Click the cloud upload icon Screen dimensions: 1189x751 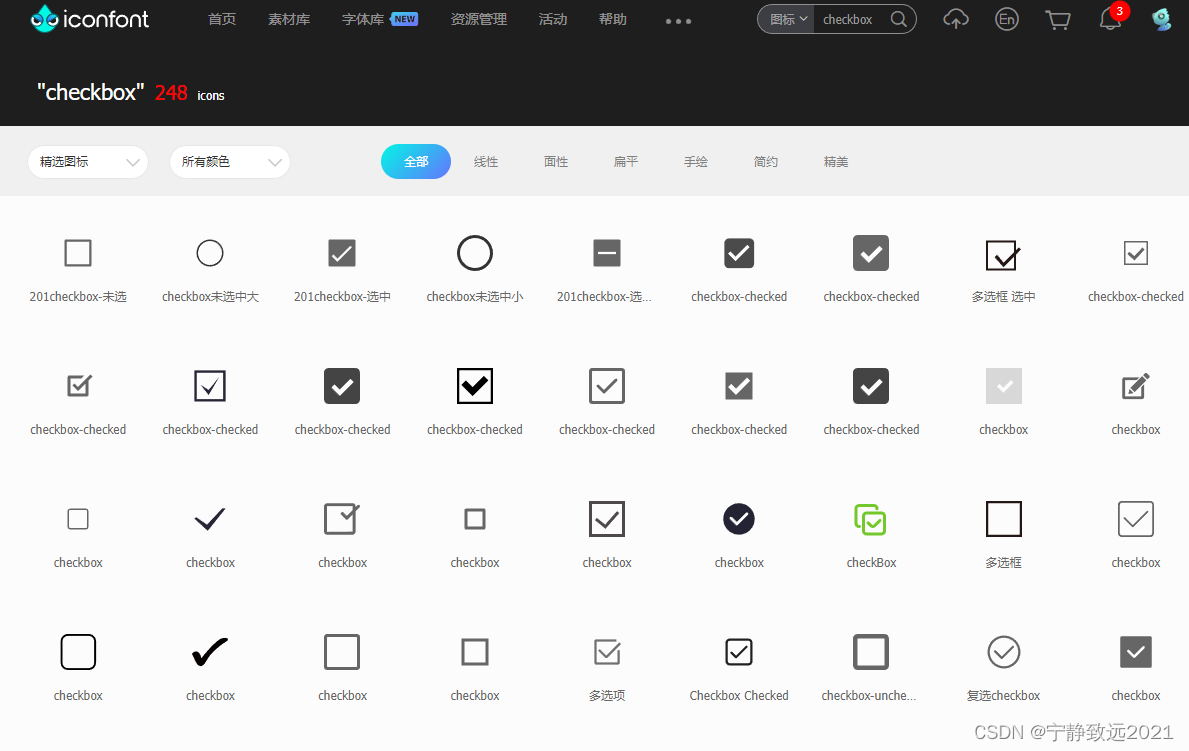coord(955,19)
